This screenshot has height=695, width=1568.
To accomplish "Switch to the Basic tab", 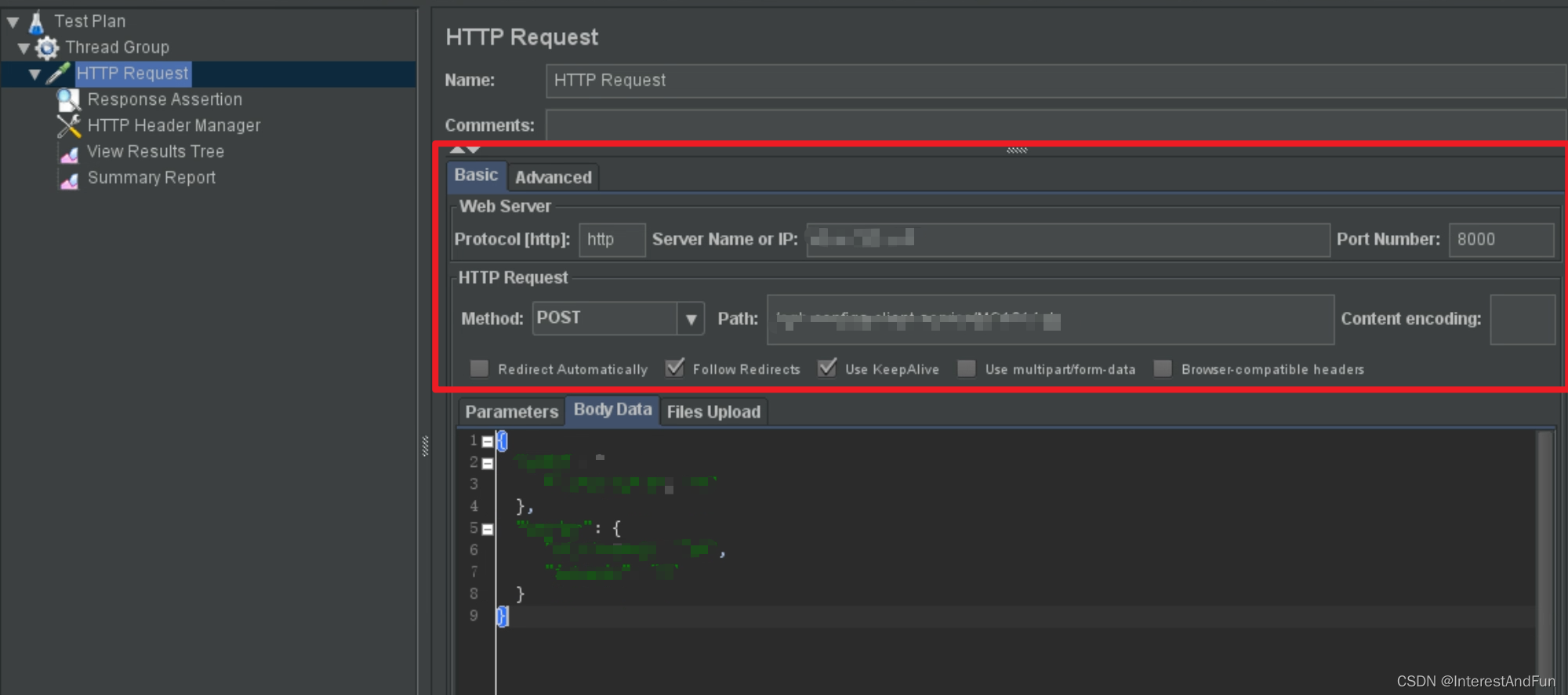I will (477, 176).
